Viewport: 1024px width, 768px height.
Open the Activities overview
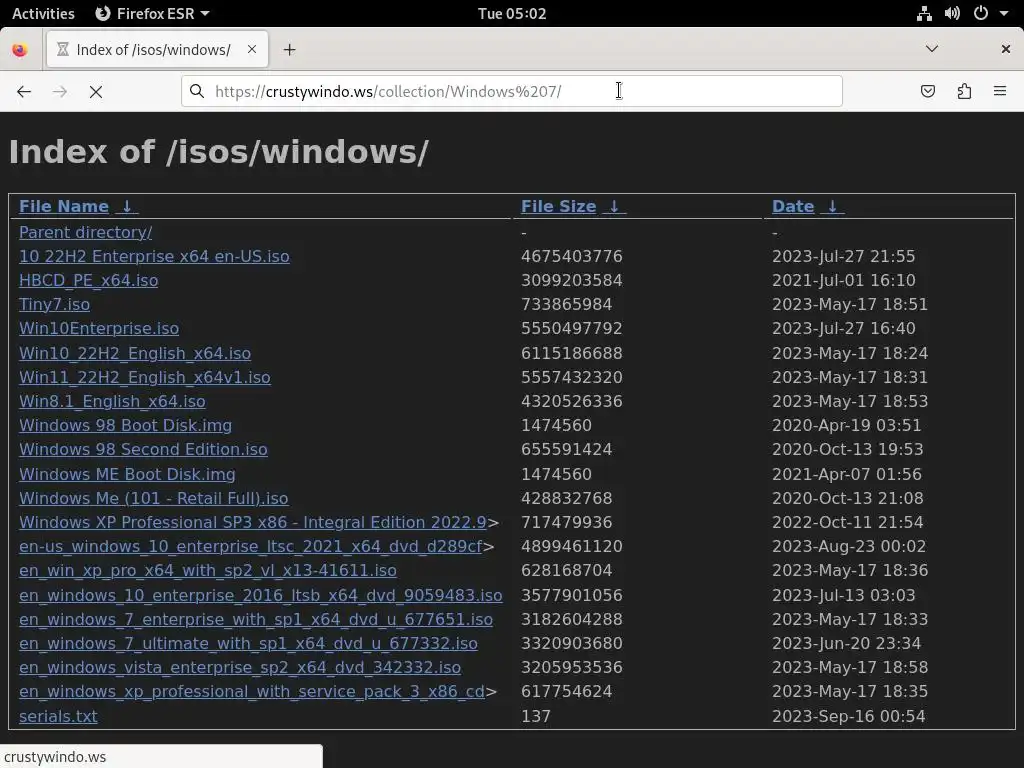(43, 13)
